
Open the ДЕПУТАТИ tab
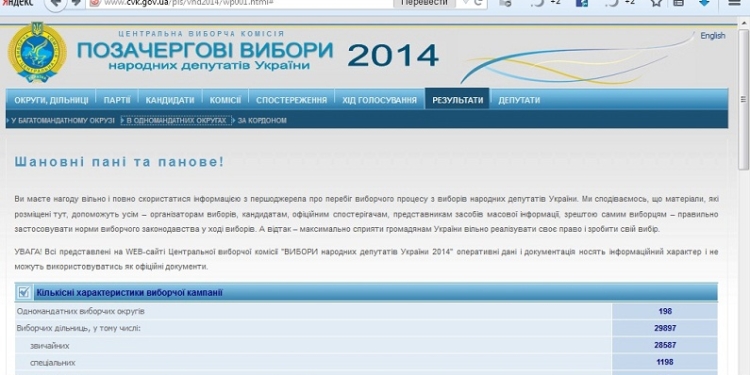pyautogui.click(x=519, y=100)
